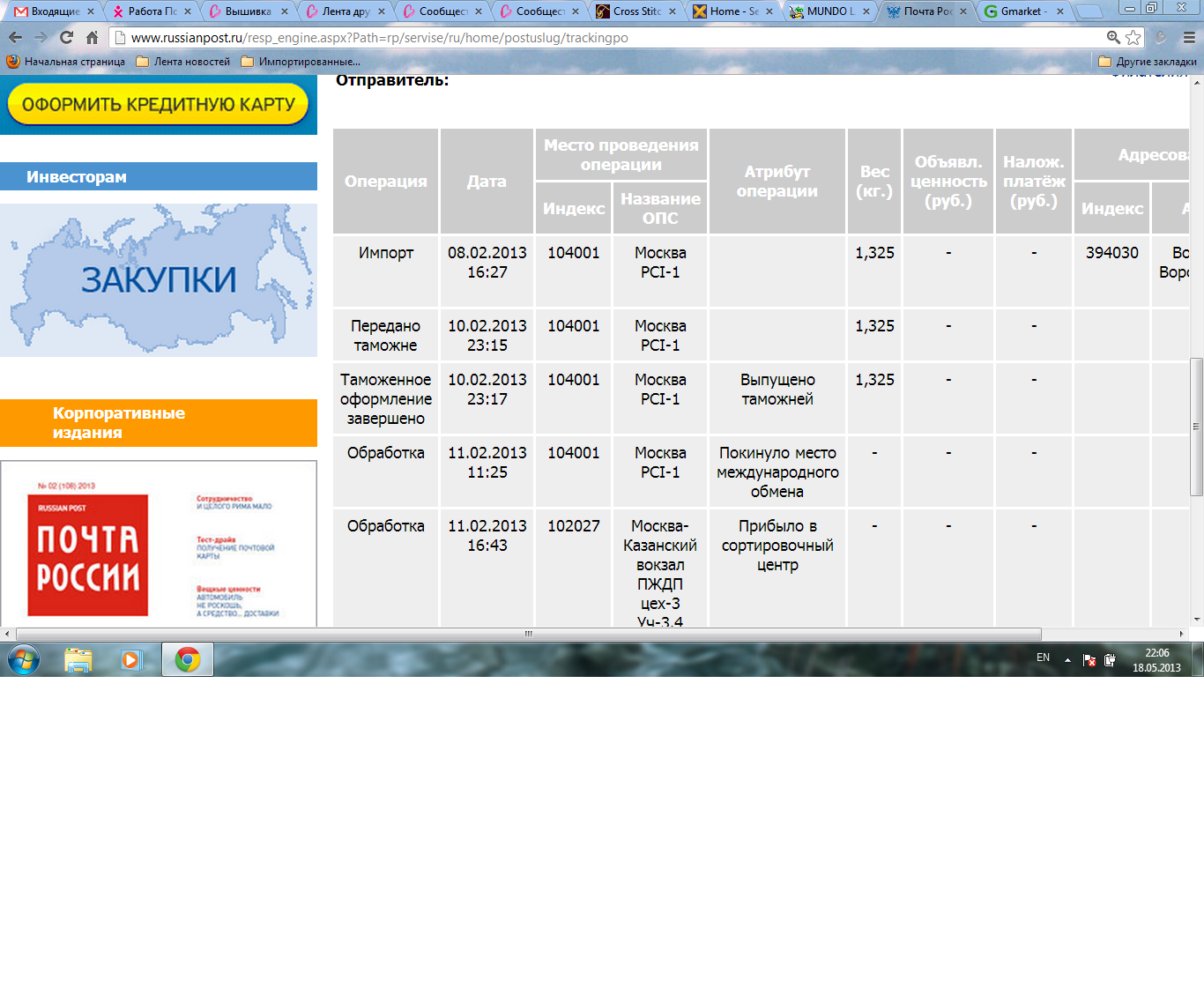Click the ЗАКУПКИ map banner
The image size is (1204, 988).
click(x=159, y=280)
